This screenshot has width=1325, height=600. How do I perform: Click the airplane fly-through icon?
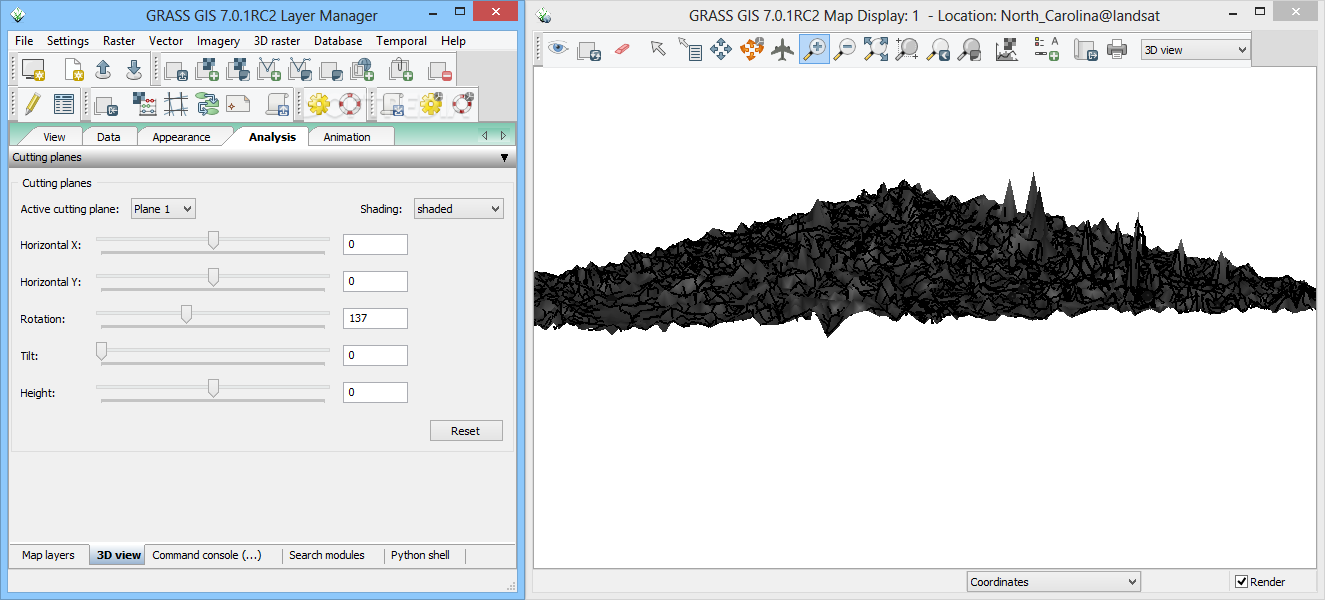pos(782,49)
